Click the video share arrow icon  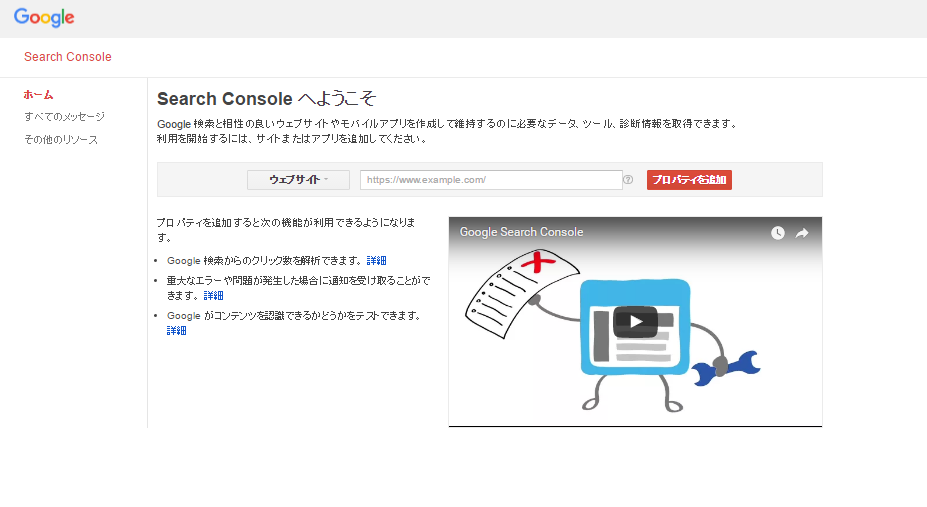coord(802,233)
